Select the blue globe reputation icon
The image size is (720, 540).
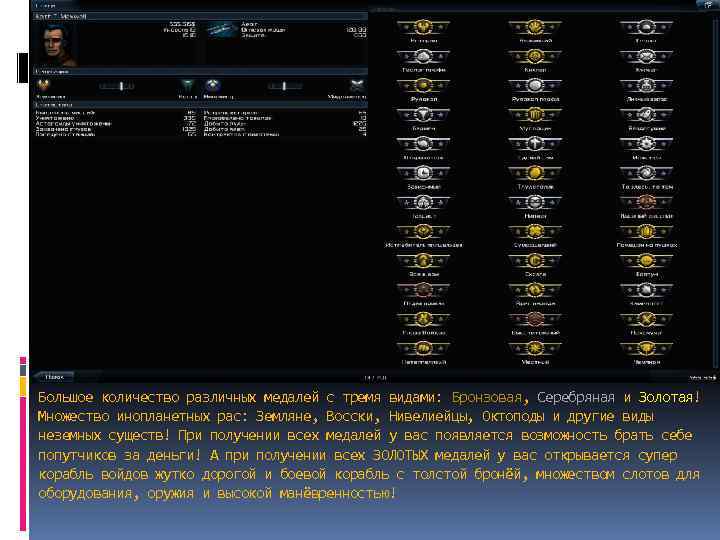click(212, 86)
